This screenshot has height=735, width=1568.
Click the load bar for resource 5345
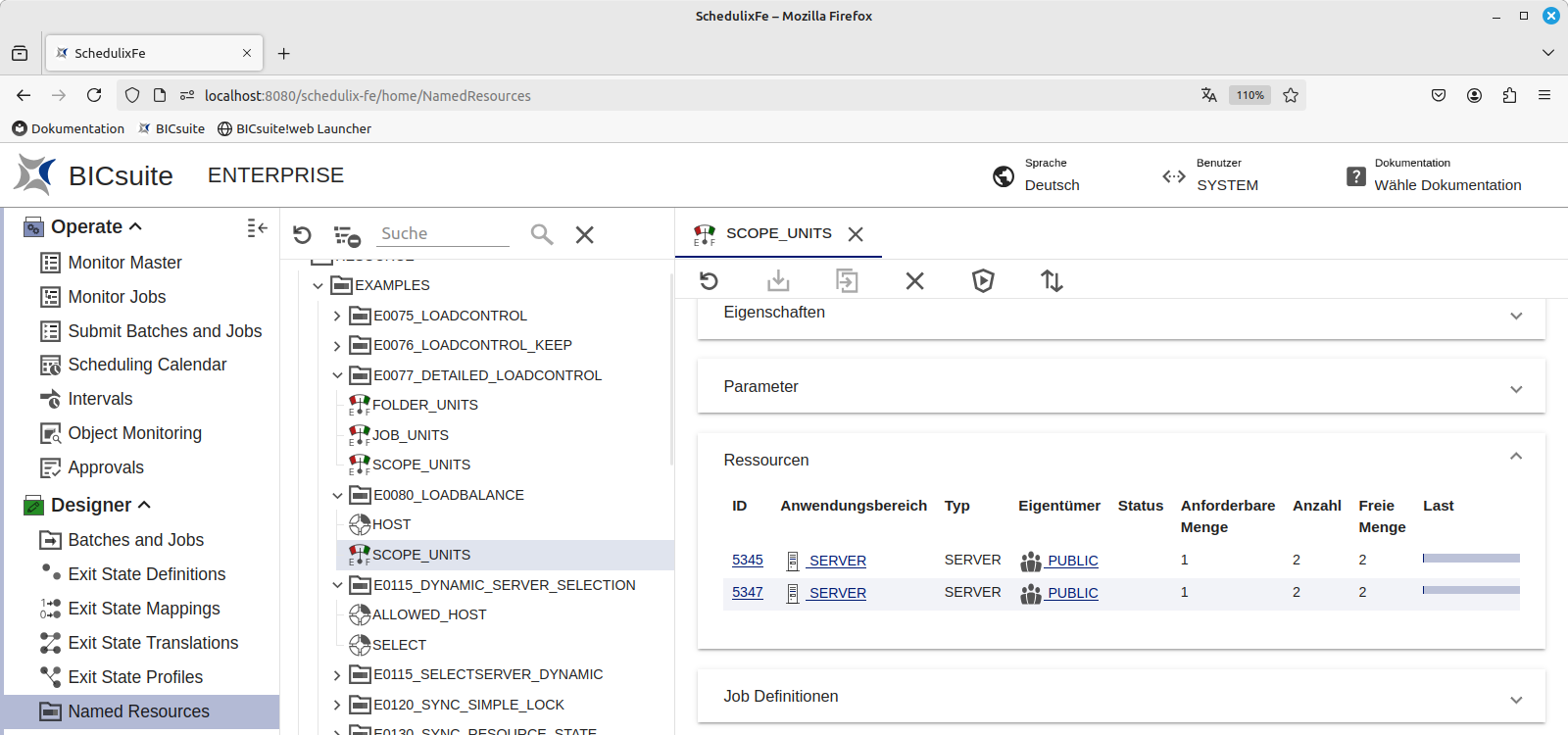click(x=1470, y=559)
